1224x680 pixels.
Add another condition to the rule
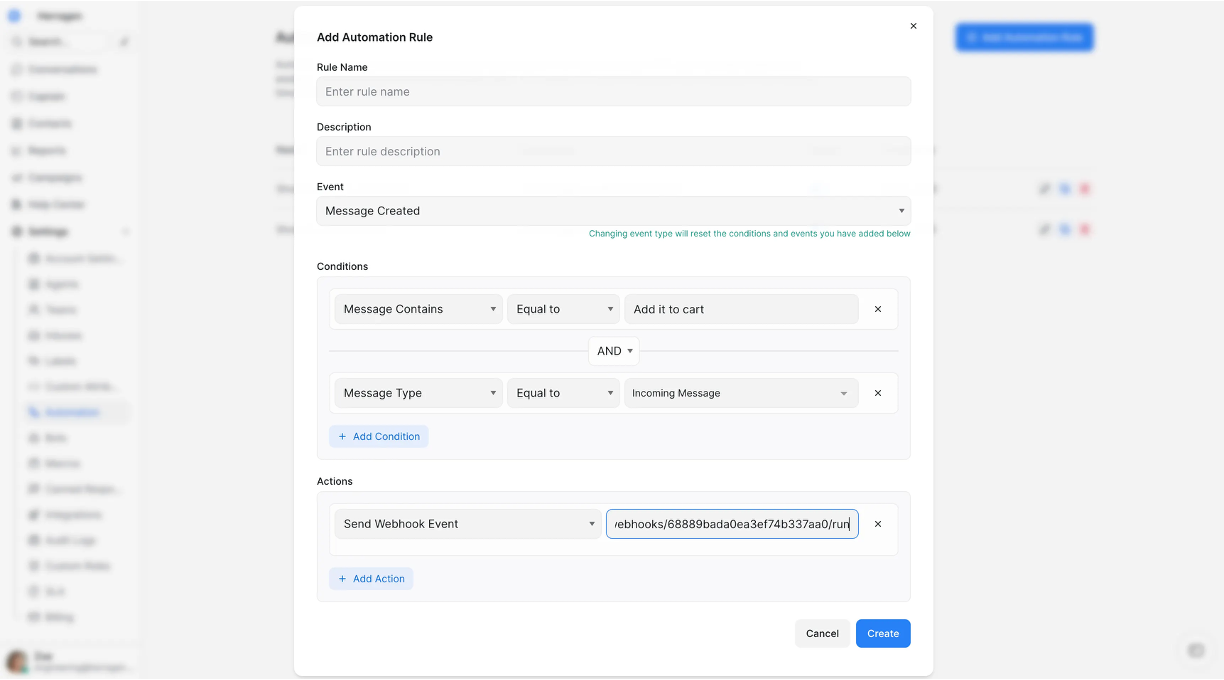(379, 436)
